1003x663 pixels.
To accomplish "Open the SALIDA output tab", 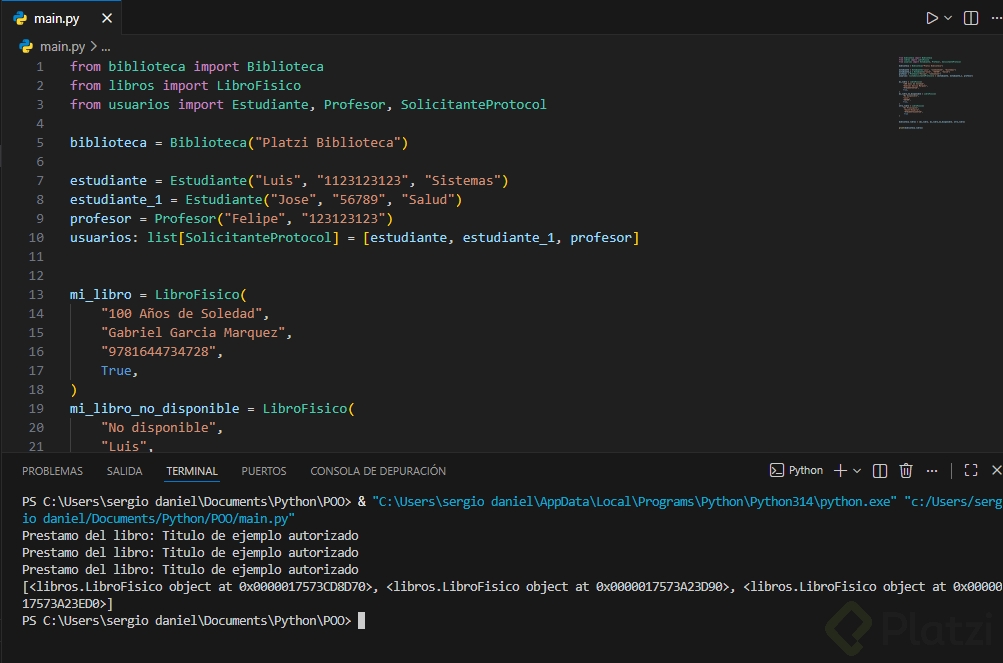I will [125, 471].
